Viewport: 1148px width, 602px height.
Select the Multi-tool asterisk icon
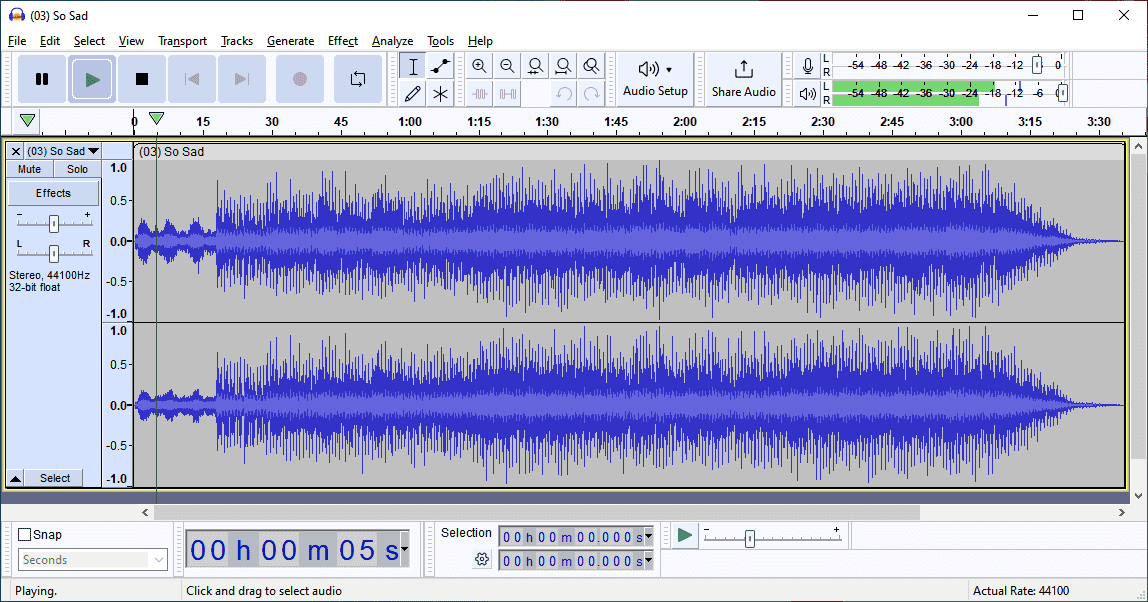(x=440, y=94)
